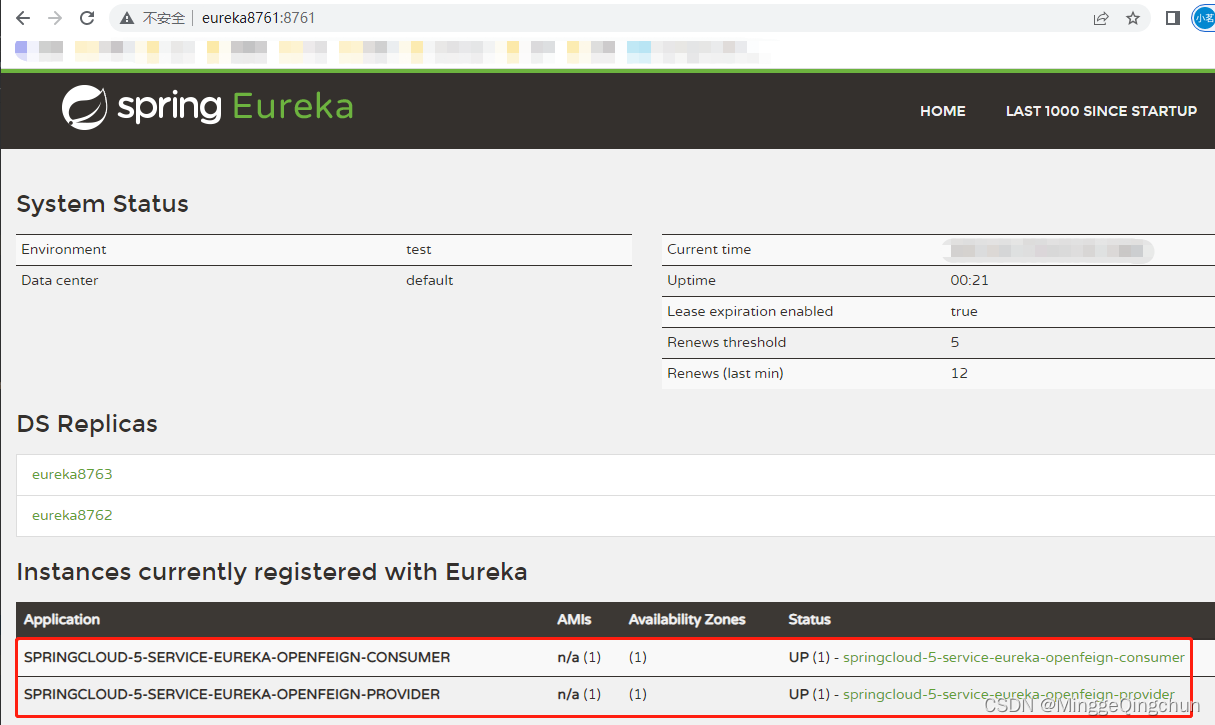Click UP (1) status in consumer row
The image size is (1215, 725).
809,657
